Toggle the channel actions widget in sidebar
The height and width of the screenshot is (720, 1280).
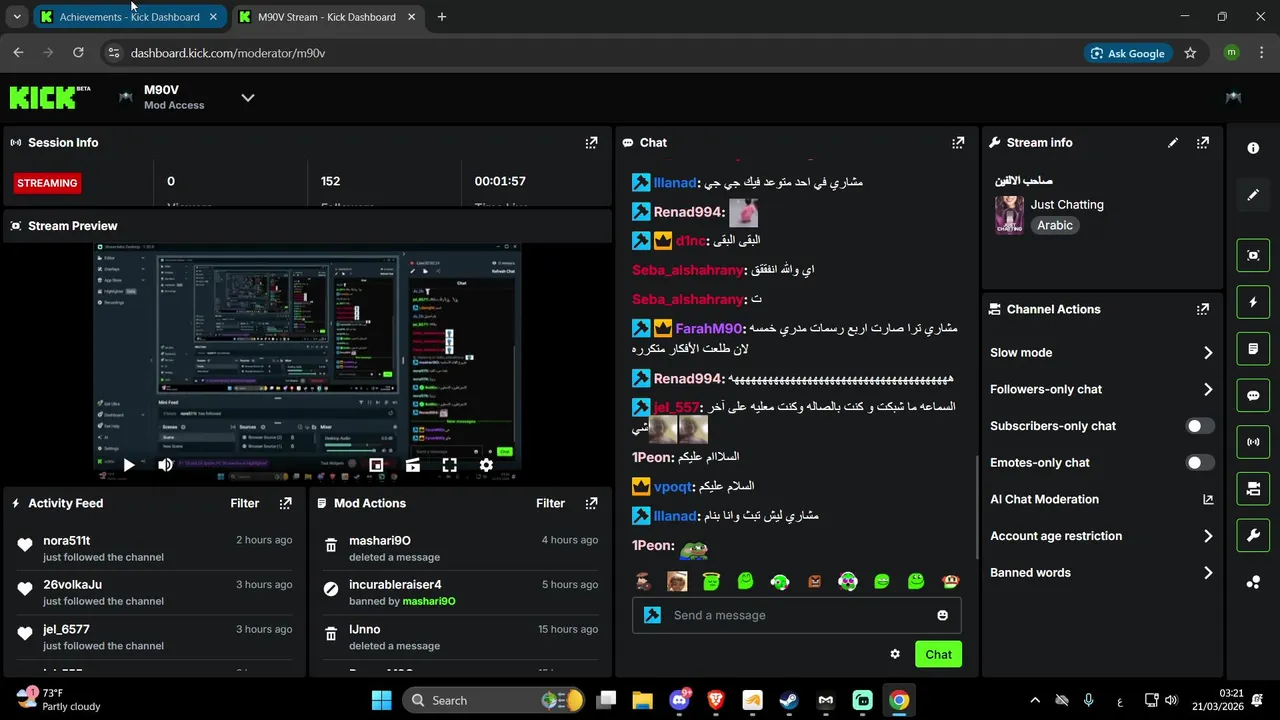tap(1253, 489)
